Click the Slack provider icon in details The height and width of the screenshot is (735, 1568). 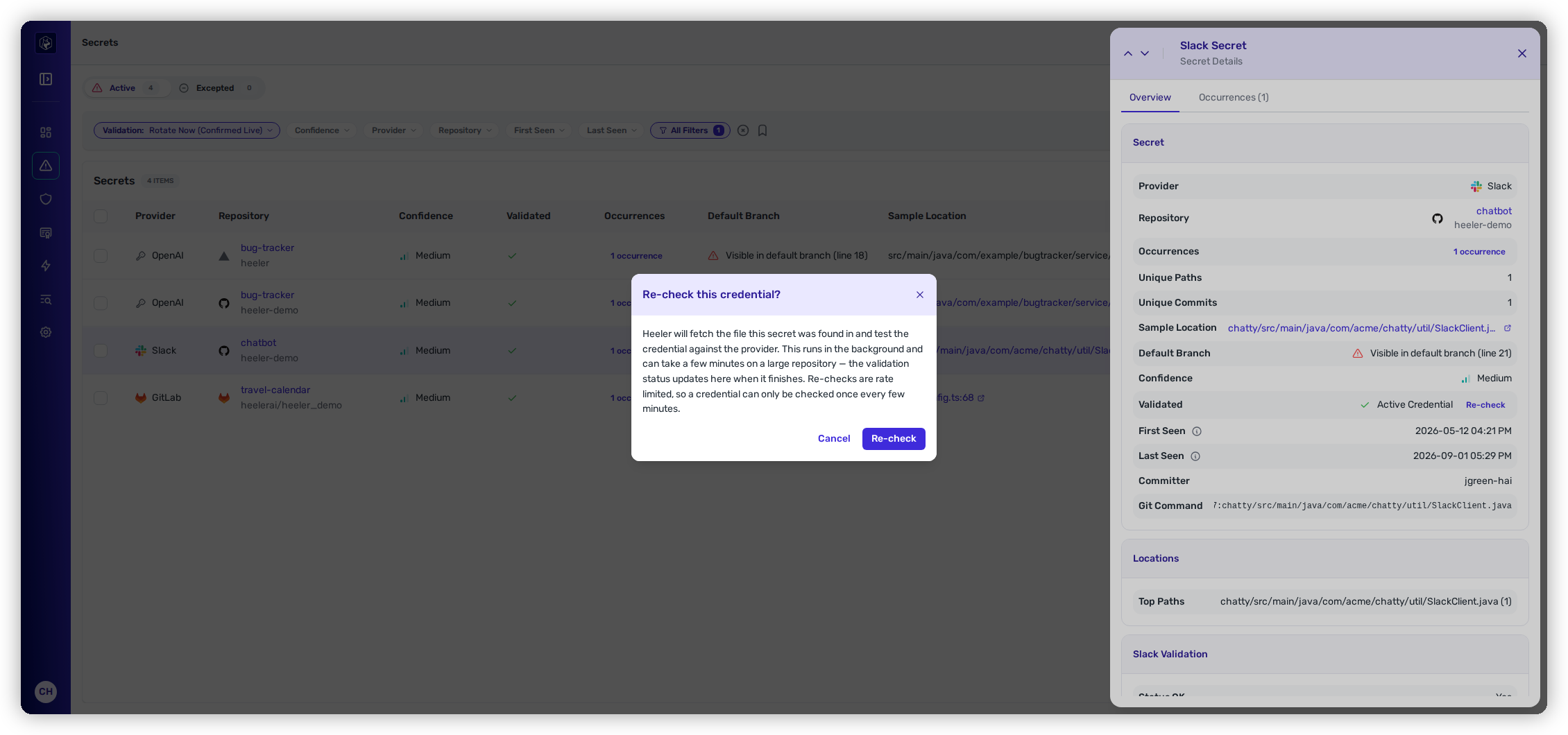[1476, 187]
